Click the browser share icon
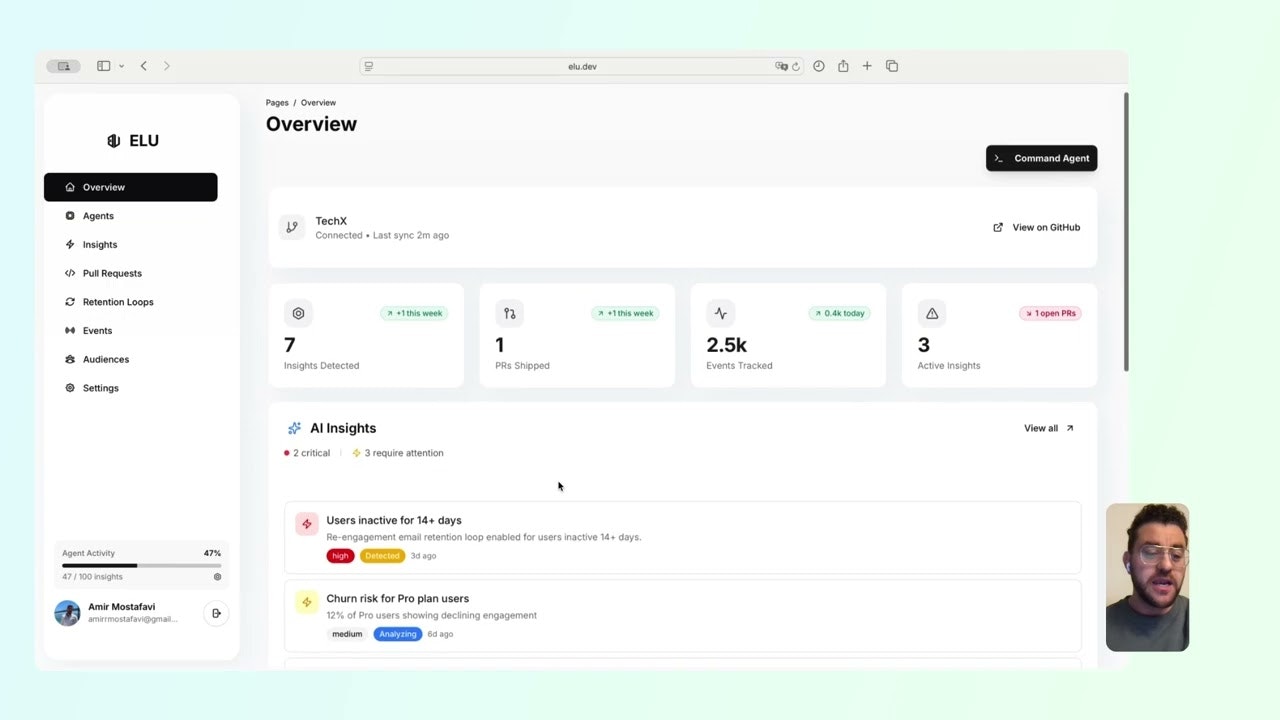The width and height of the screenshot is (1280, 720). pos(843,66)
